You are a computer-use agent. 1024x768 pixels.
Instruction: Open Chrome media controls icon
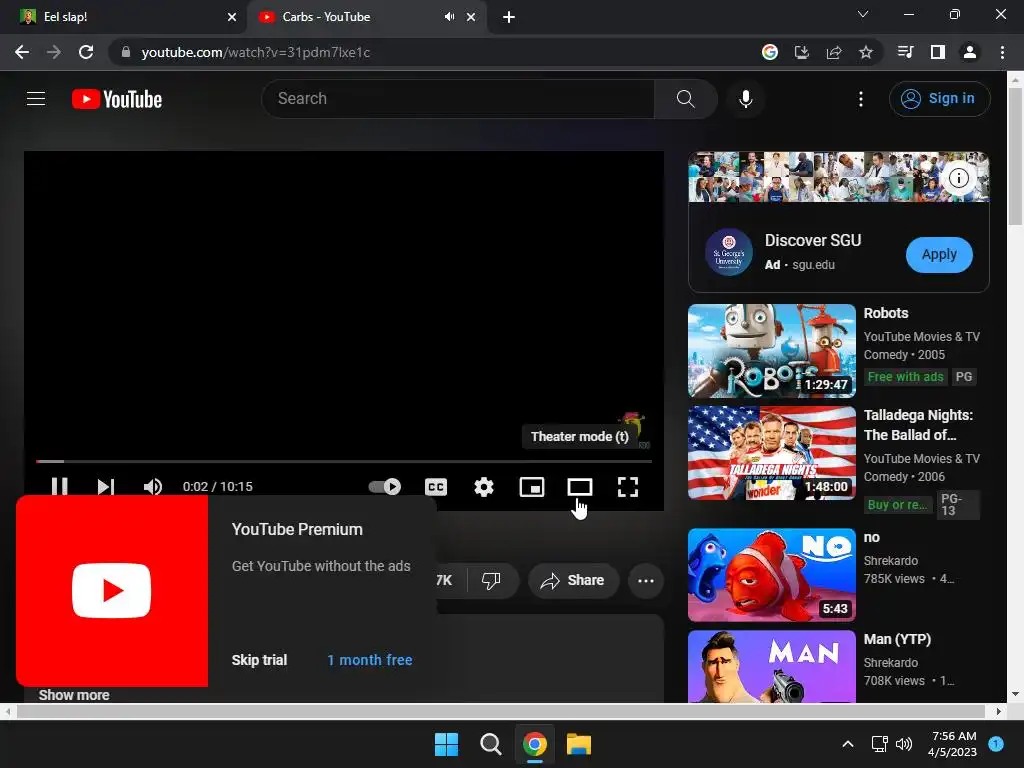[x=906, y=52]
